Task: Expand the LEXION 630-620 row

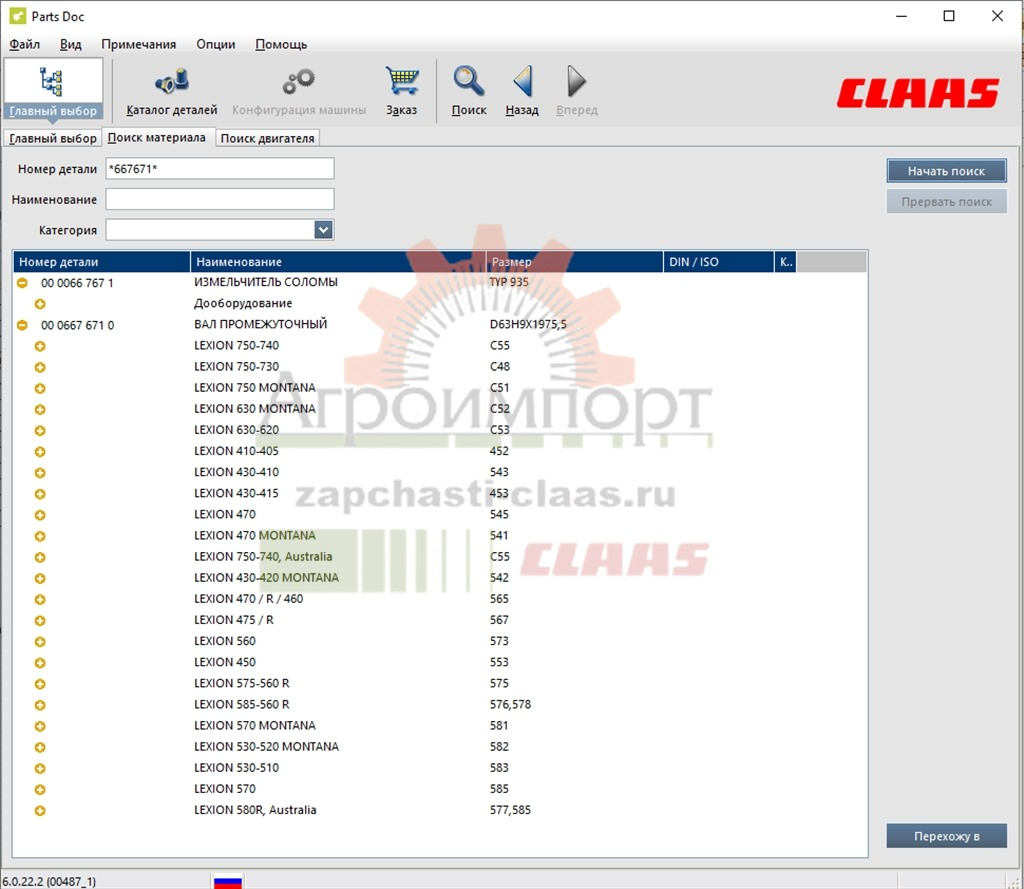Action: pyautogui.click(x=40, y=430)
